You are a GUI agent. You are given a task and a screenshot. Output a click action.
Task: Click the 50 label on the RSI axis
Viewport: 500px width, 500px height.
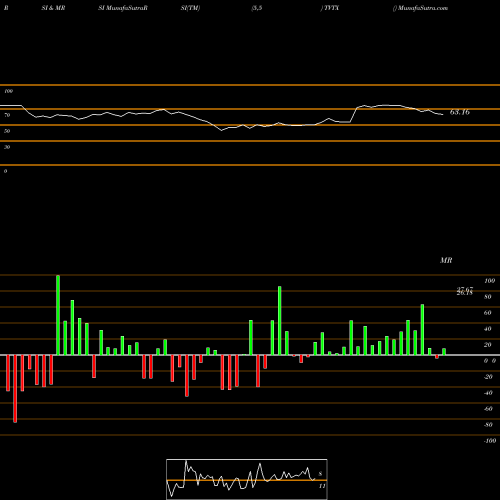(7, 131)
